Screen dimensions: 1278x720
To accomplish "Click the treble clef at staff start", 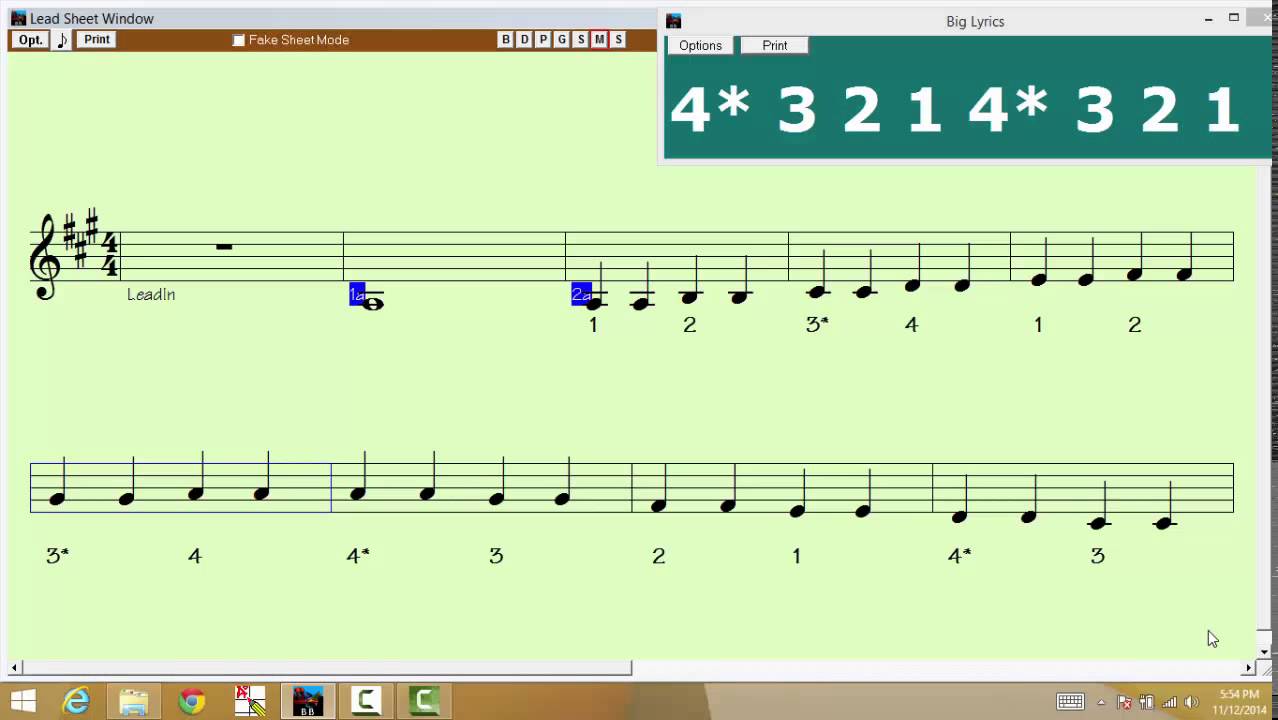I will pyautogui.click(x=46, y=257).
